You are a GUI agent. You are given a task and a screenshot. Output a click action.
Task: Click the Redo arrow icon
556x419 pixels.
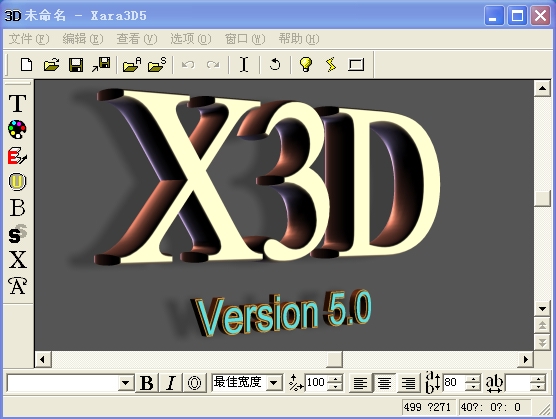pyautogui.click(x=213, y=65)
